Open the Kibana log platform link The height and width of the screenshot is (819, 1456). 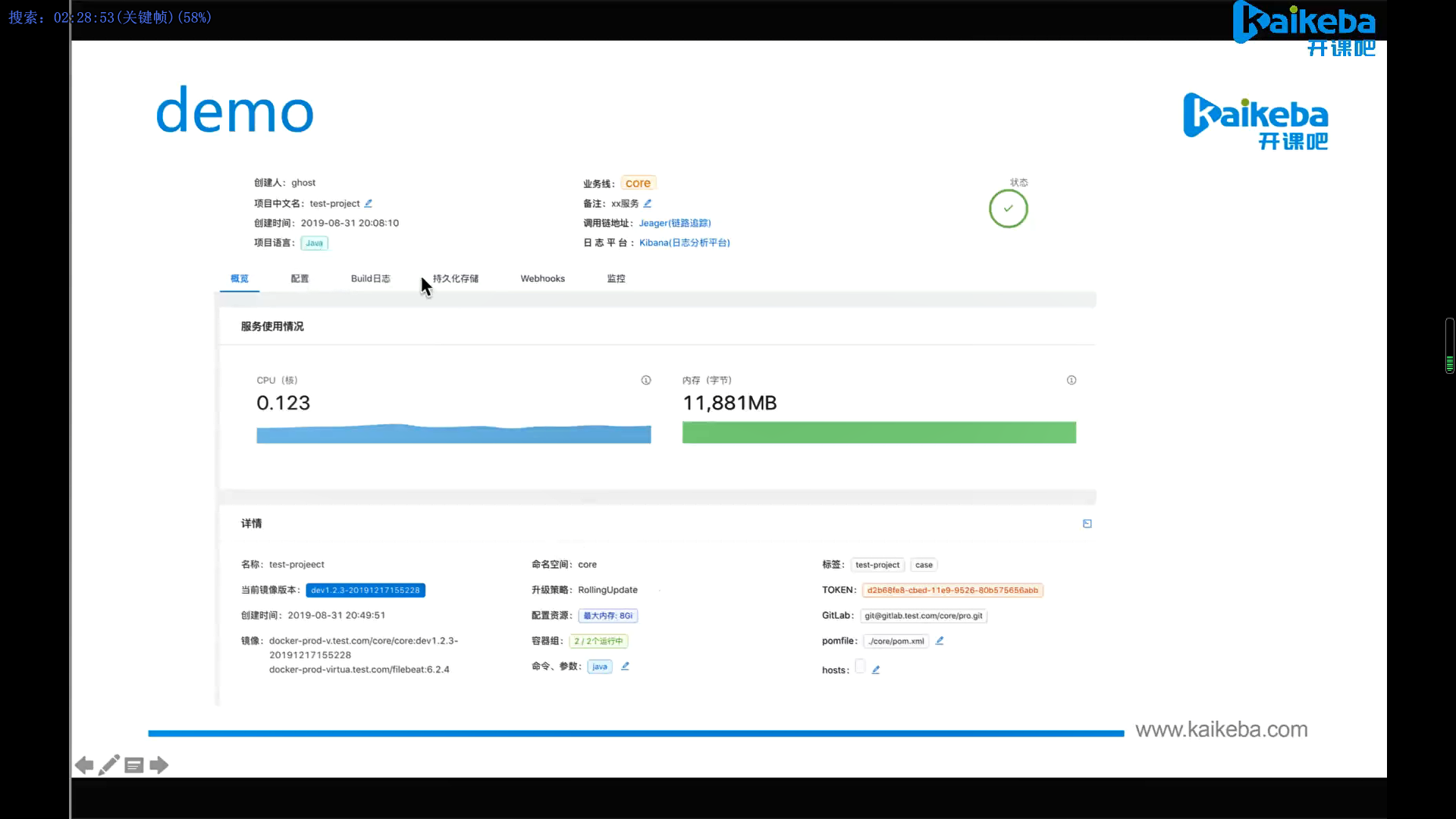pos(684,243)
